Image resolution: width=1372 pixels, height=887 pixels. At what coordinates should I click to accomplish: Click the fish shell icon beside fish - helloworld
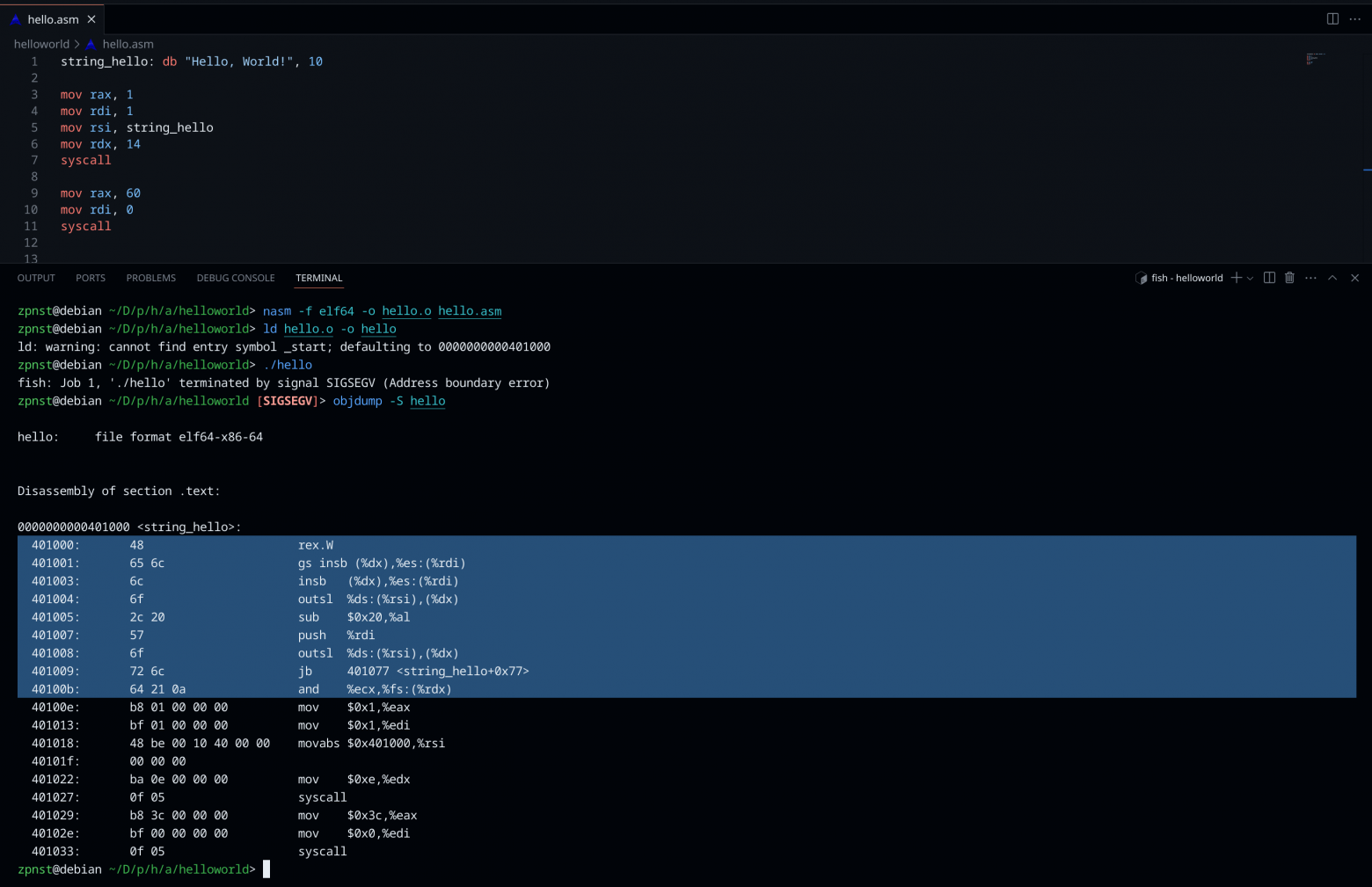(1142, 277)
